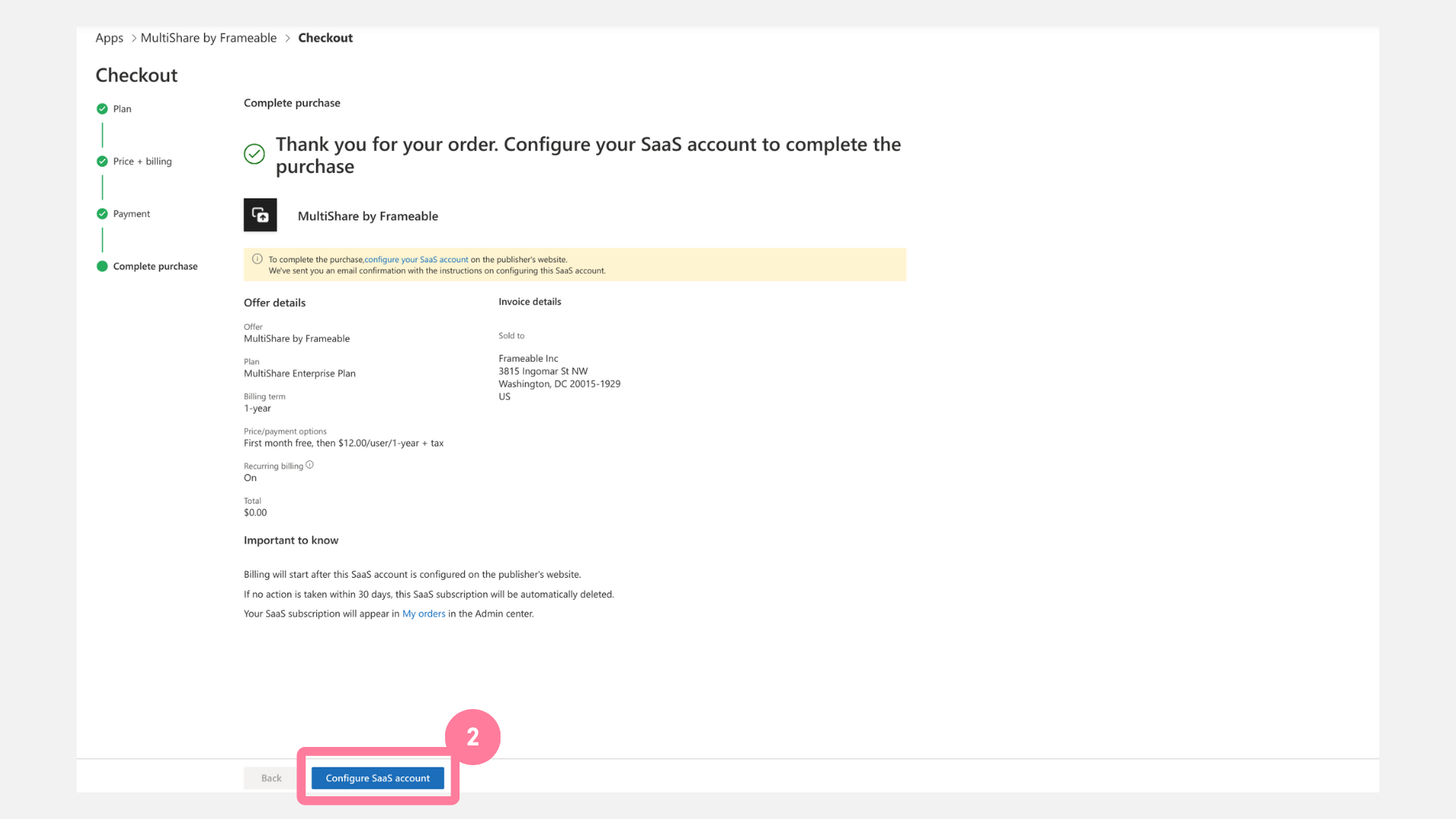1456x819 pixels.
Task: Click the 30 days automatic deletion sentence
Action: click(429, 595)
